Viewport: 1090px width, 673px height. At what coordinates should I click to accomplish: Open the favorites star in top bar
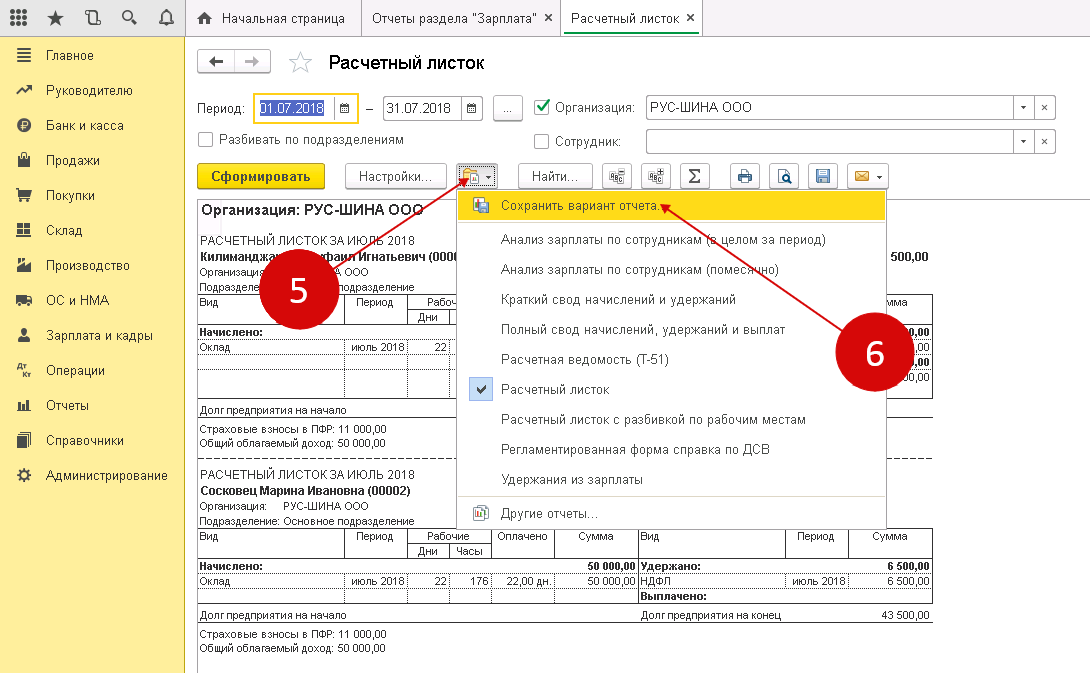click(55, 18)
